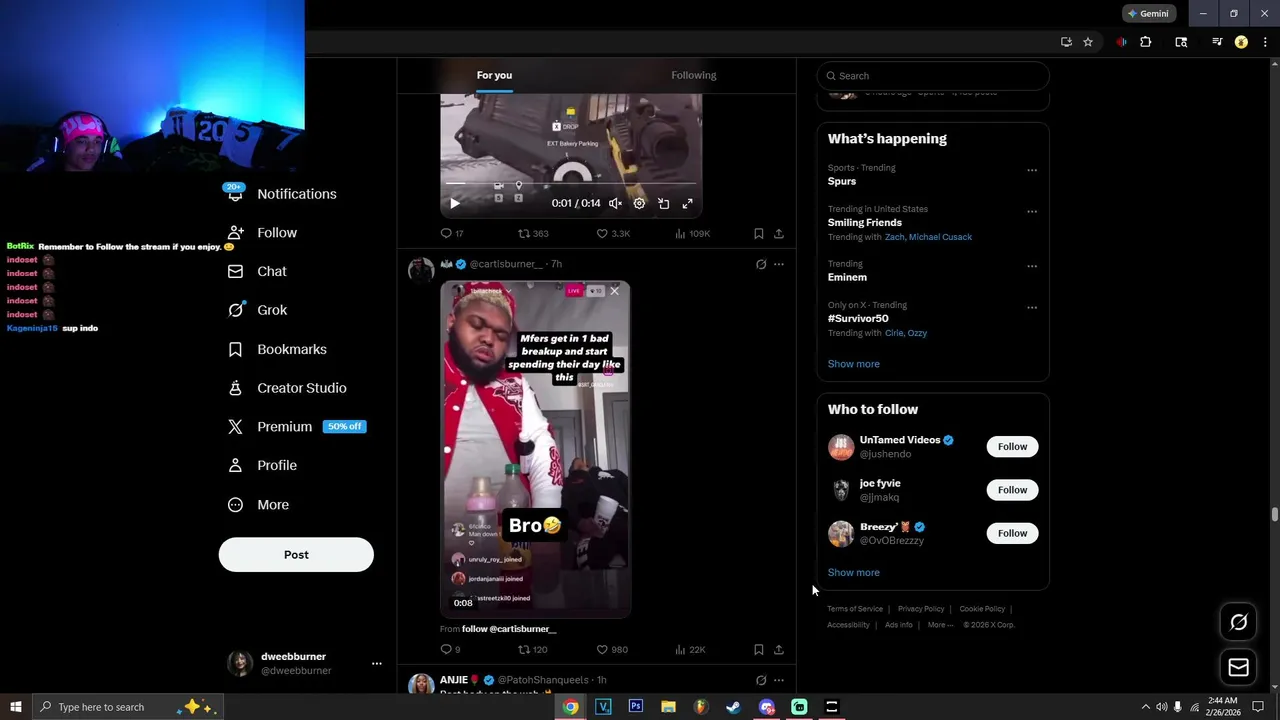
Task: Open the floating Grok button
Action: tap(1238, 622)
